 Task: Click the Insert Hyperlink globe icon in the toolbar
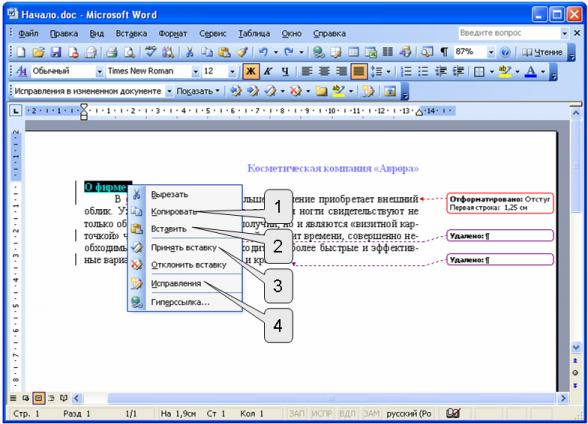(319, 52)
